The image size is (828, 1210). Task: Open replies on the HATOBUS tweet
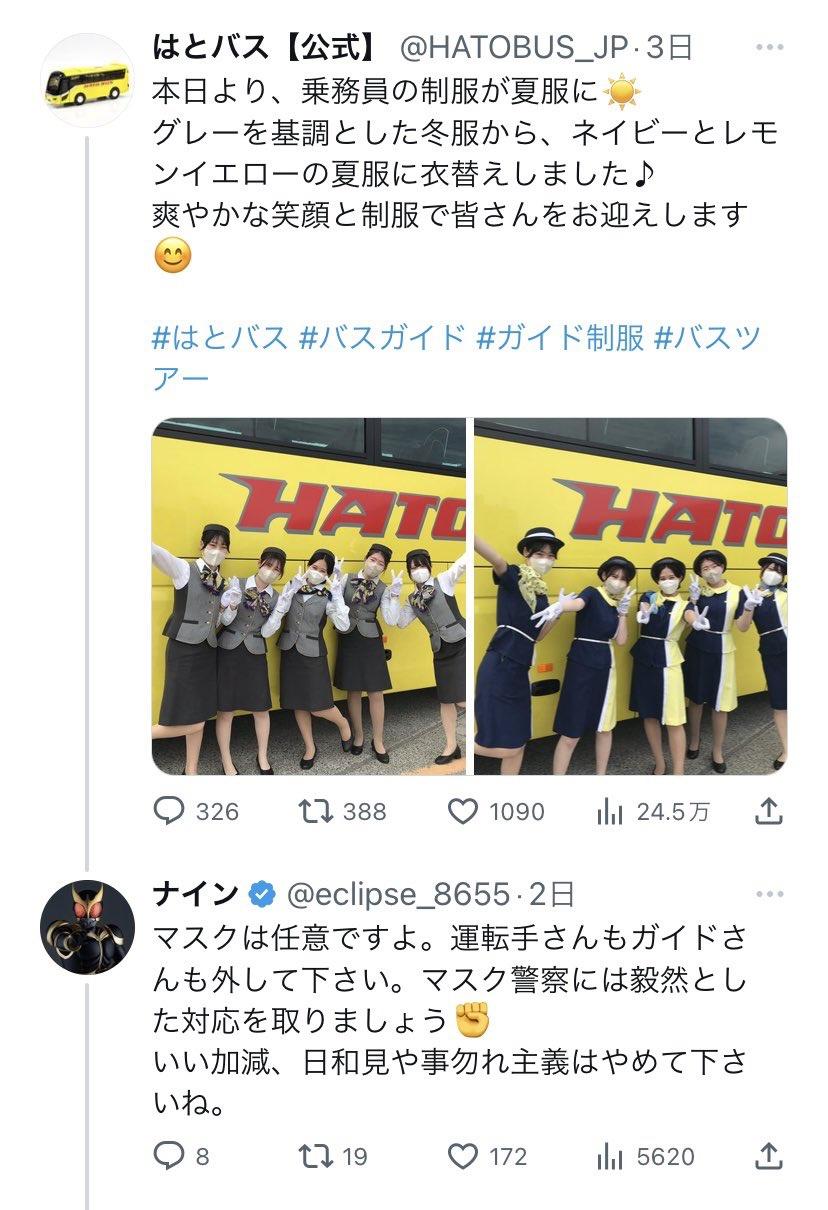(x=196, y=811)
